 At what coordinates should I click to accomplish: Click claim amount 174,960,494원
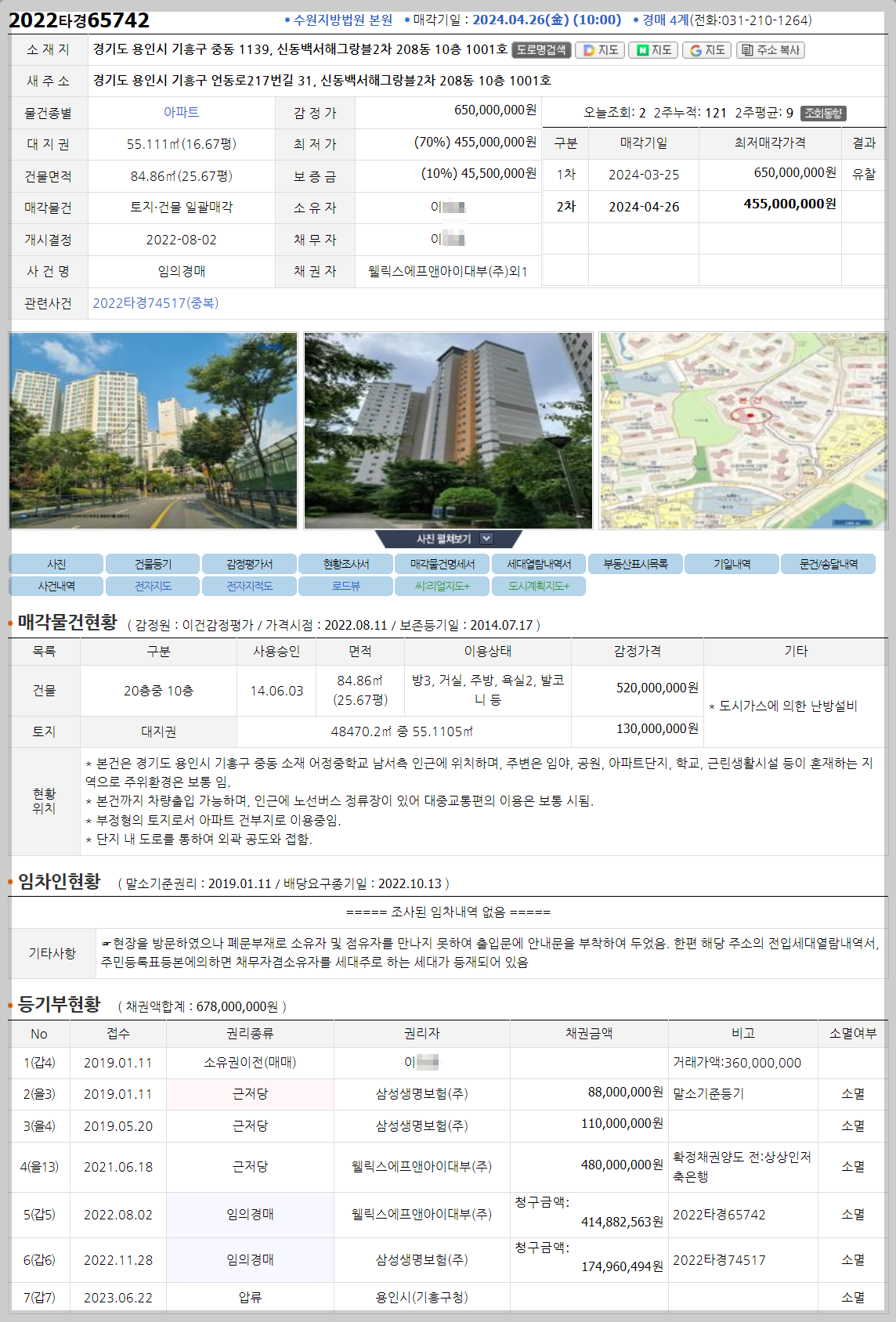(622, 1266)
